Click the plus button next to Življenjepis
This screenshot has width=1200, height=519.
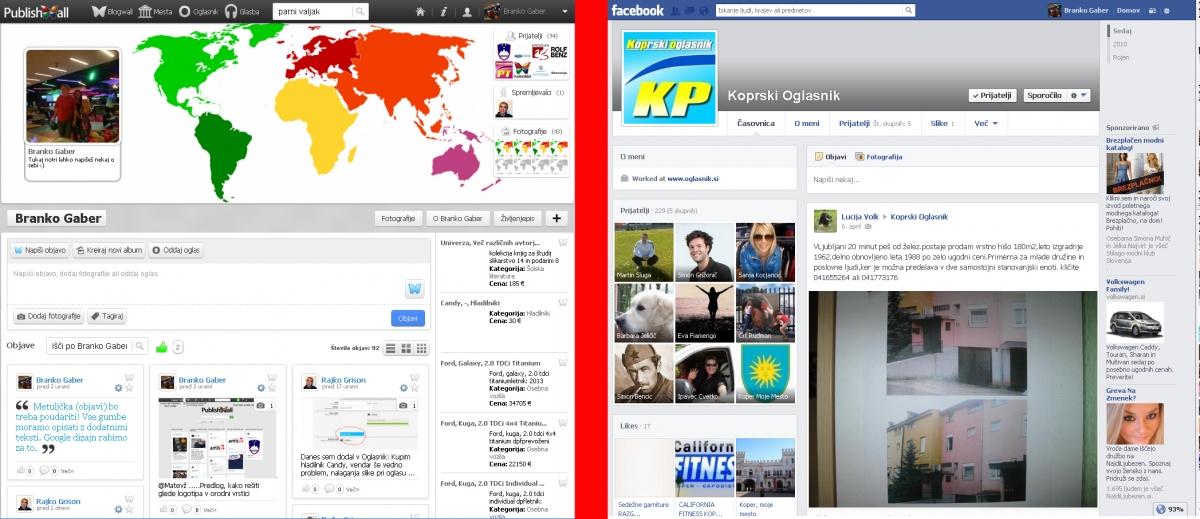[555, 218]
